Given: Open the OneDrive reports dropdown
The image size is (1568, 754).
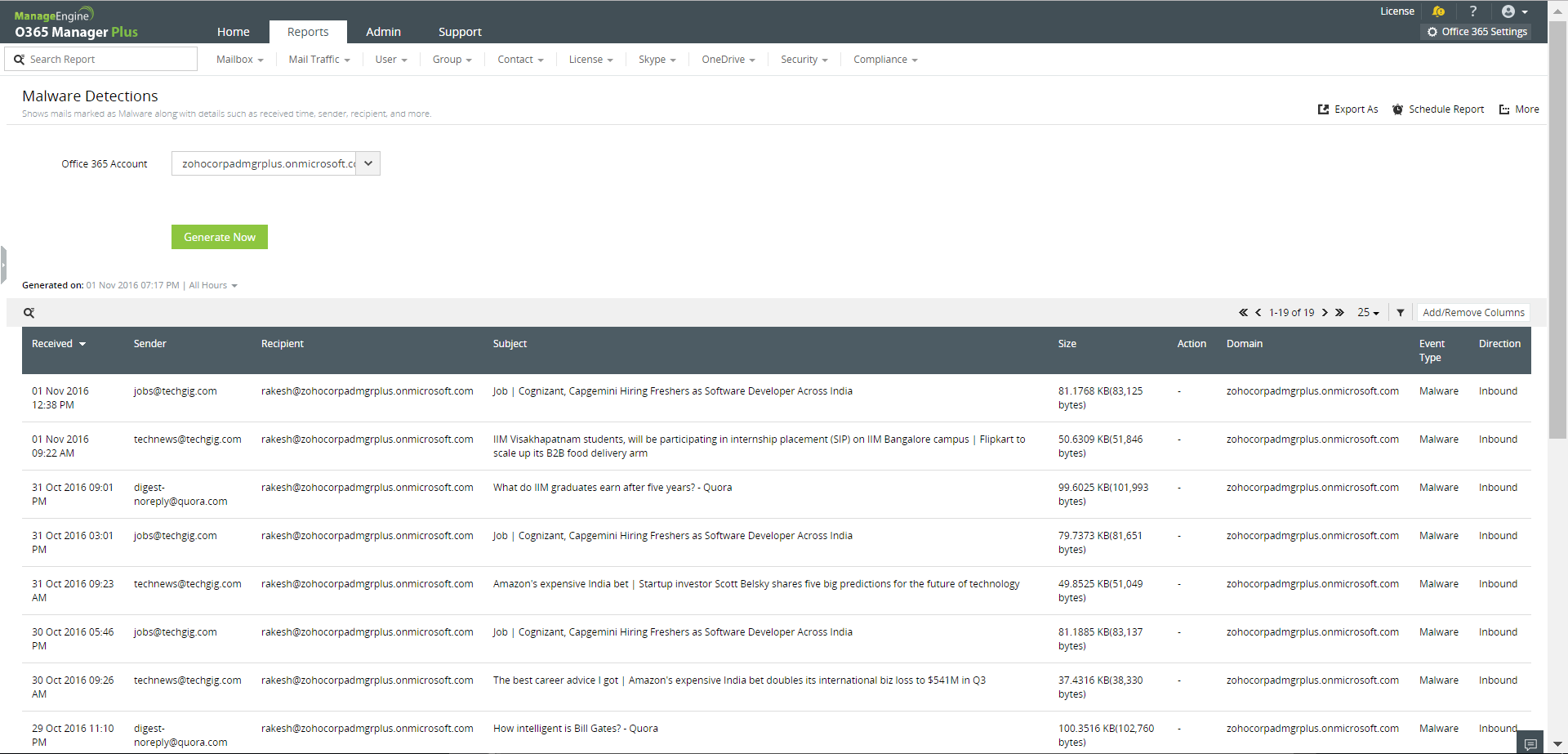Looking at the screenshot, I should pyautogui.click(x=728, y=60).
